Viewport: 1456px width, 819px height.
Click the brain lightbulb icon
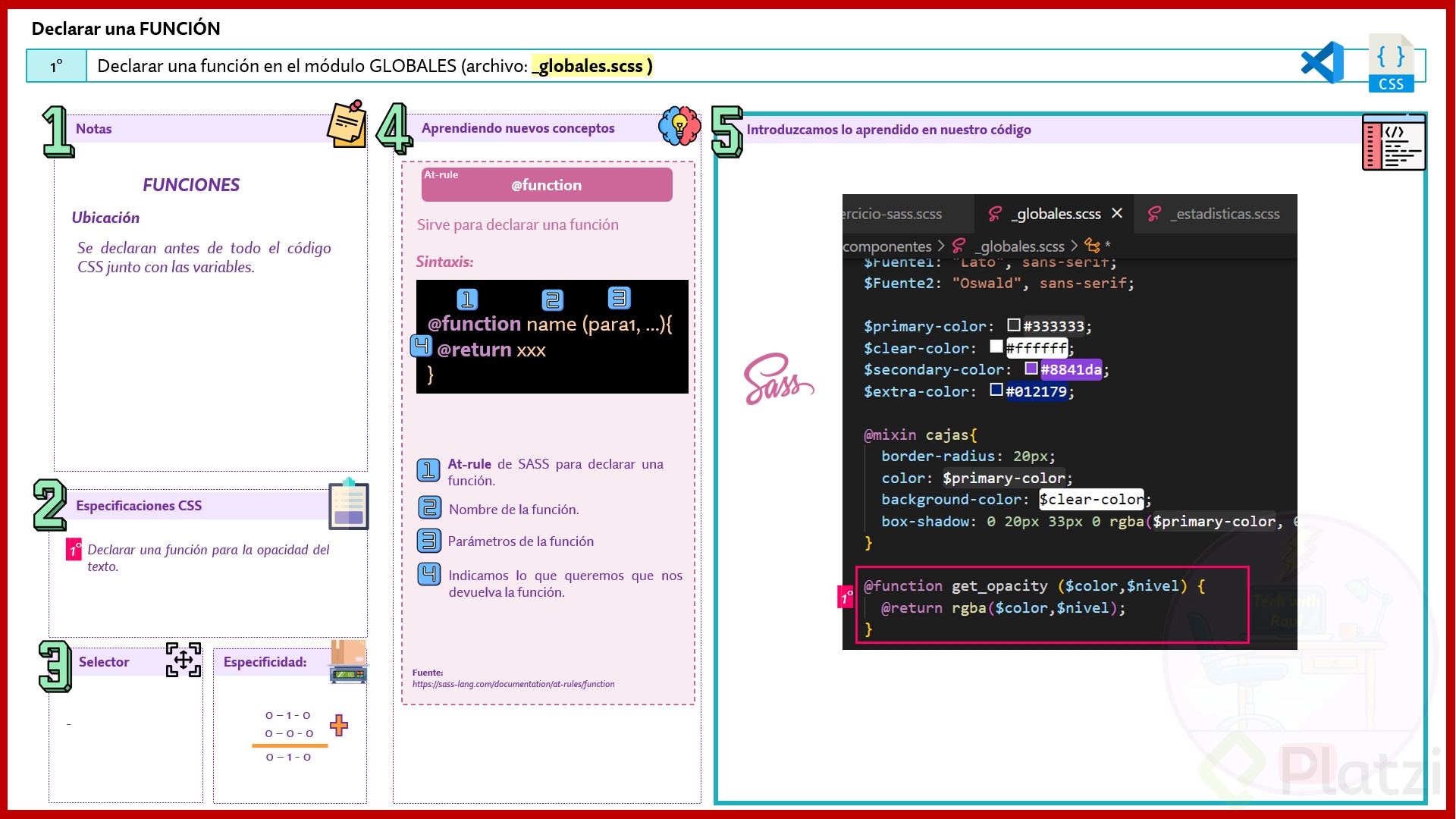tap(679, 126)
